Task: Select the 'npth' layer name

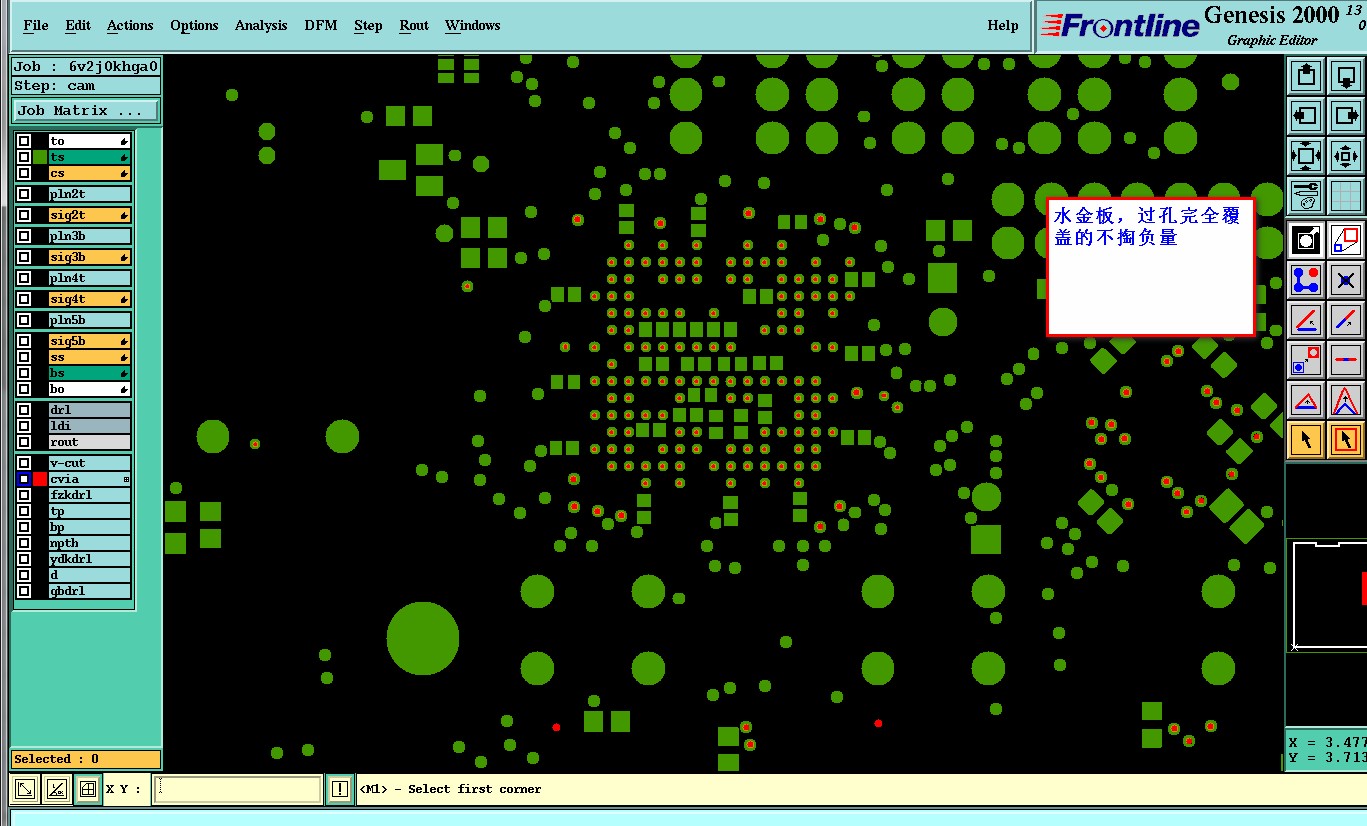Action: pyautogui.click(x=90, y=543)
